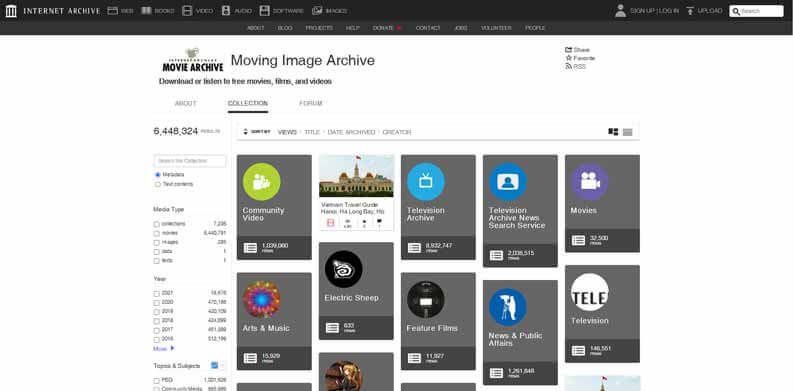Open Television Archive TV icon

point(426,182)
